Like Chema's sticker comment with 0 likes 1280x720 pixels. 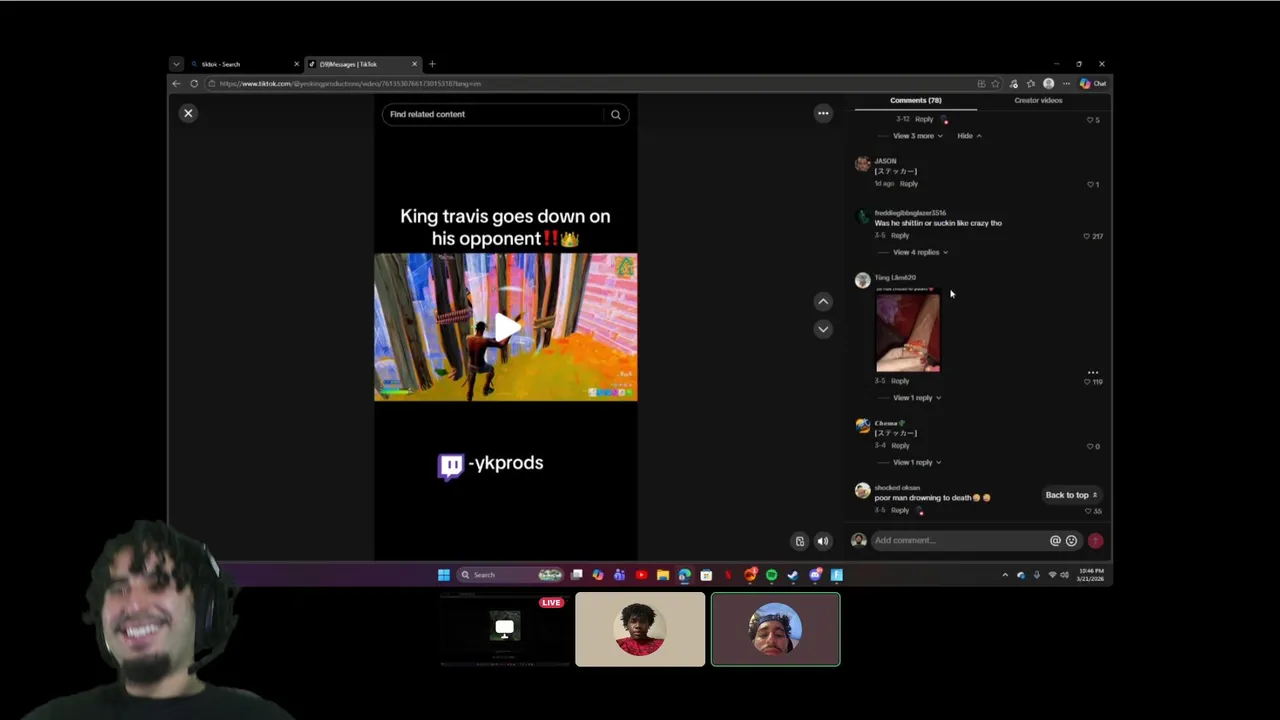1092,446
